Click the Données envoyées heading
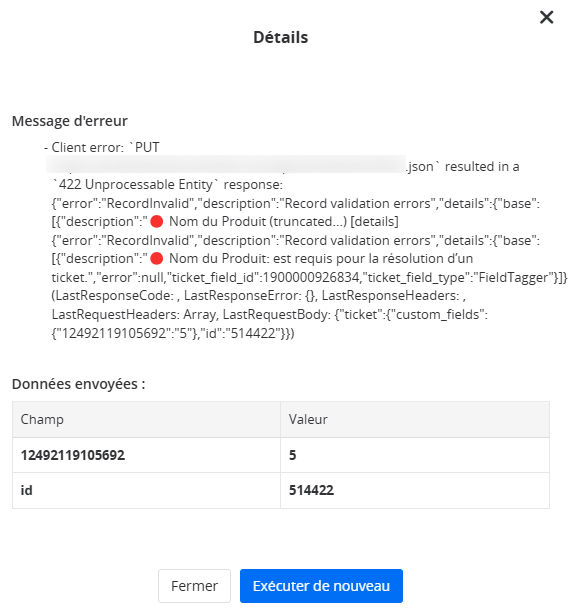 coord(79,384)
